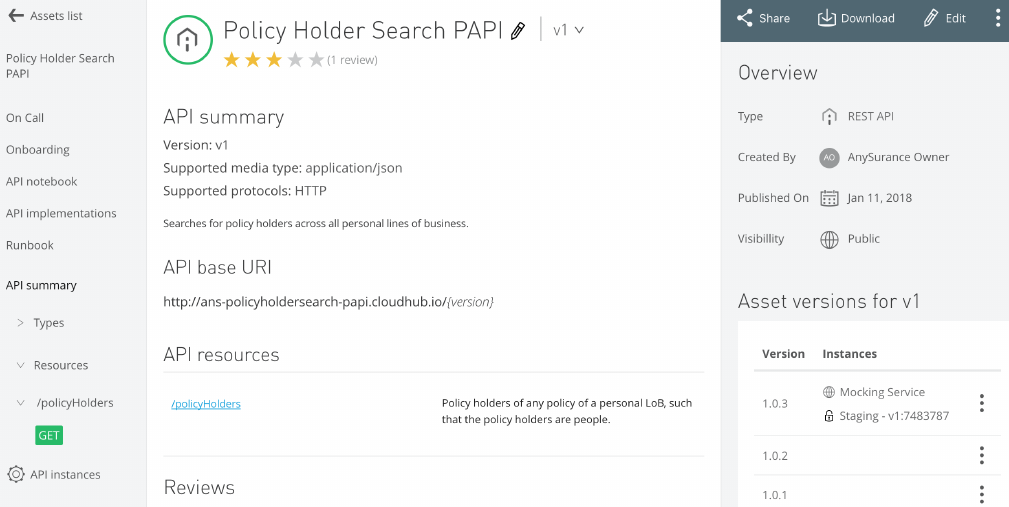
Task: Open the Runbook sidebar page
Action: (x=30, y=245)
